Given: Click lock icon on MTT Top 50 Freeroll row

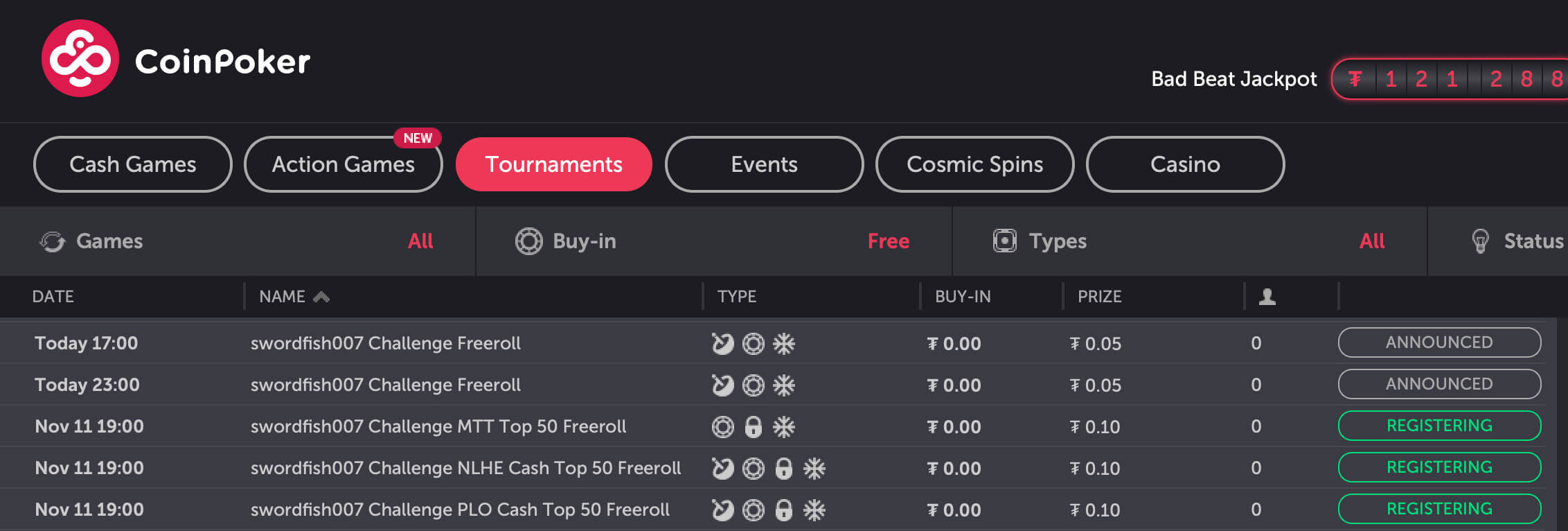Looking at the screenshot, I should [x=753, y=427].
